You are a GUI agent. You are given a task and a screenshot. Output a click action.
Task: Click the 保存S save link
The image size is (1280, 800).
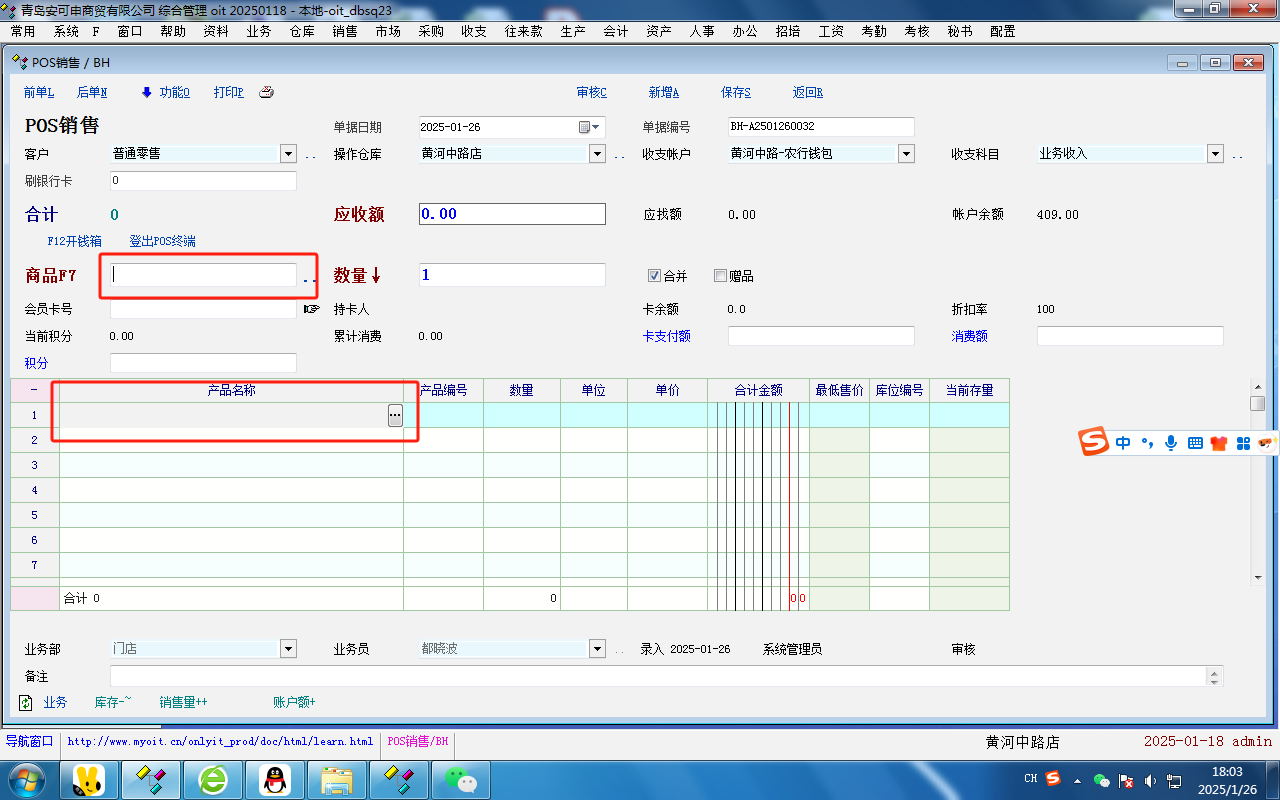tap(735, 93)
